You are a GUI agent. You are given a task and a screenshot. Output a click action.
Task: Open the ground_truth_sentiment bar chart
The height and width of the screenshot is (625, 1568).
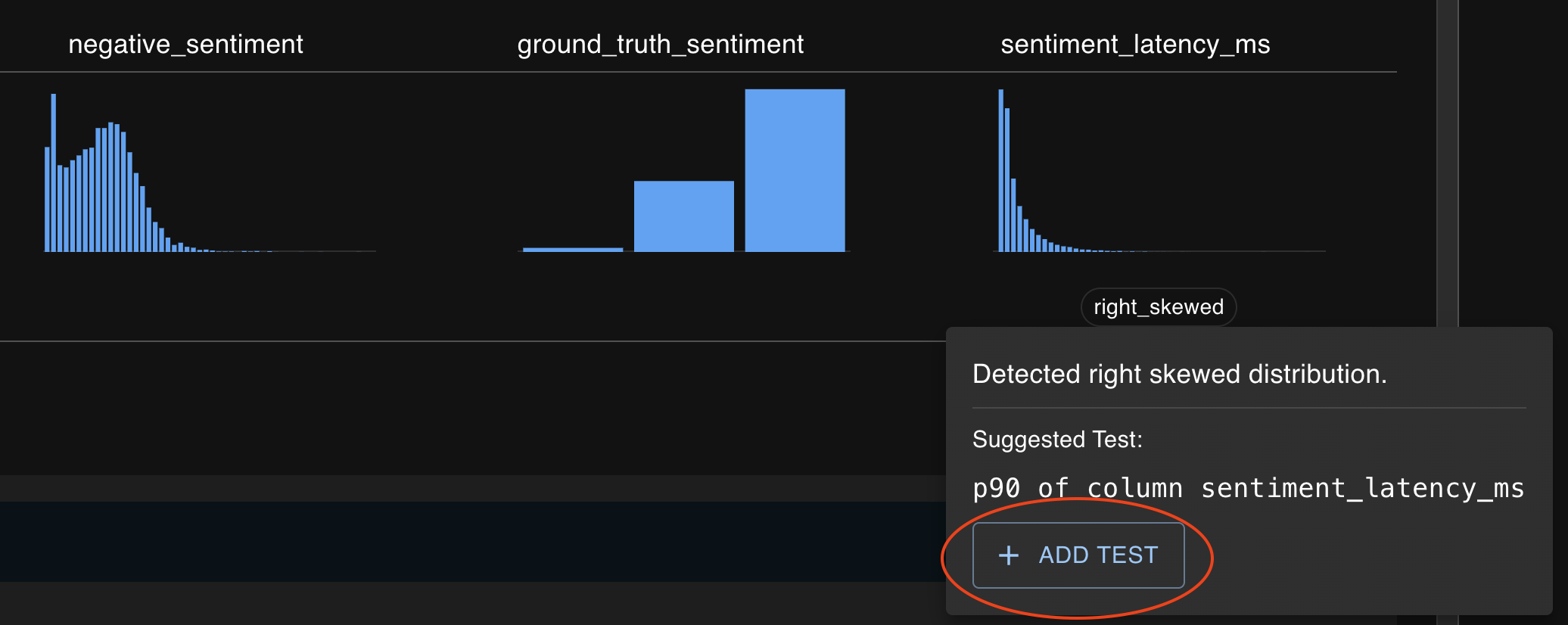683,173
